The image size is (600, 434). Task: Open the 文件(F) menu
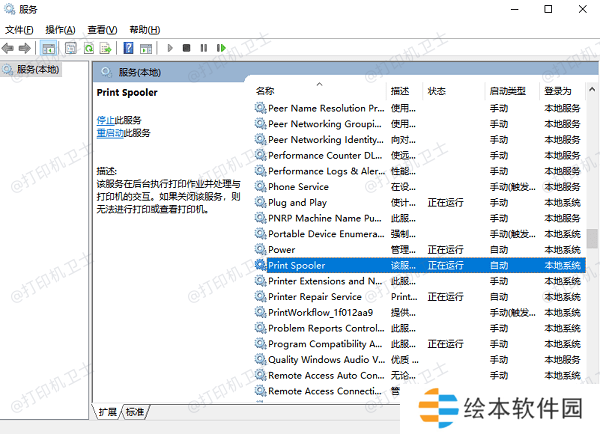(x=20, y=30)
